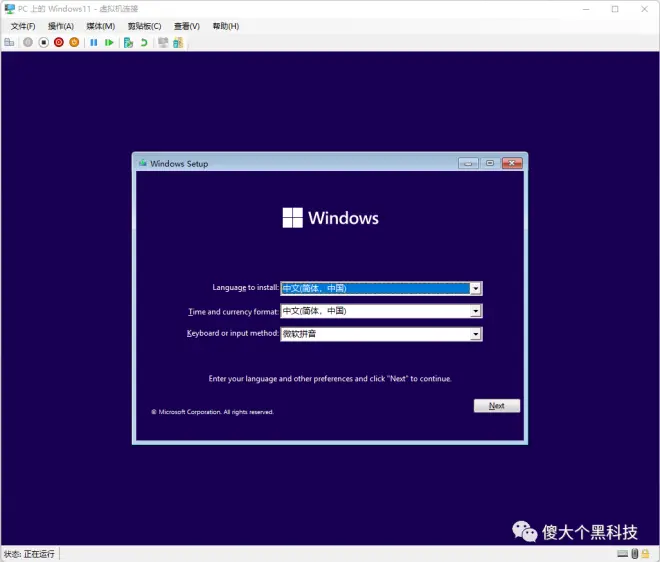Pause the virtual machine
Image resolution: width=660 pixels, height=562 pixels.
click(94, 43)
